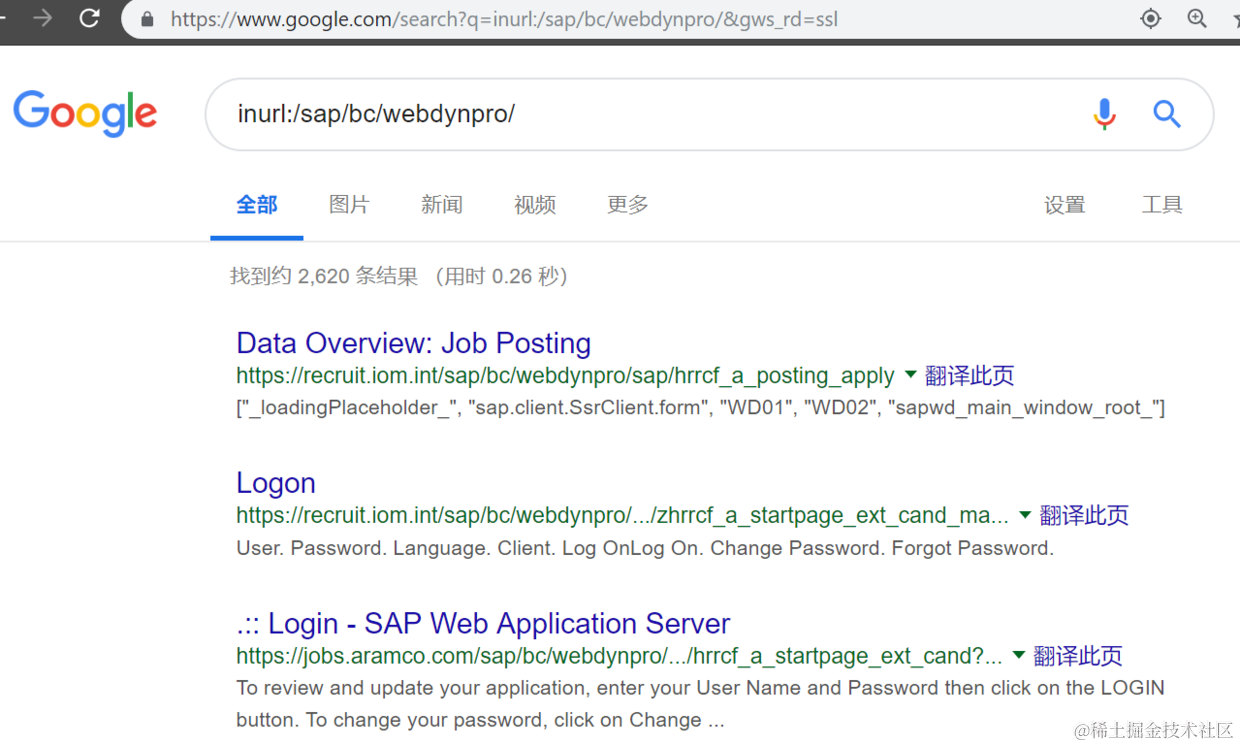Open Login - SAP Web Application Server result
This screenshot has height=747, width=1240.
click(x=483, y=624)
